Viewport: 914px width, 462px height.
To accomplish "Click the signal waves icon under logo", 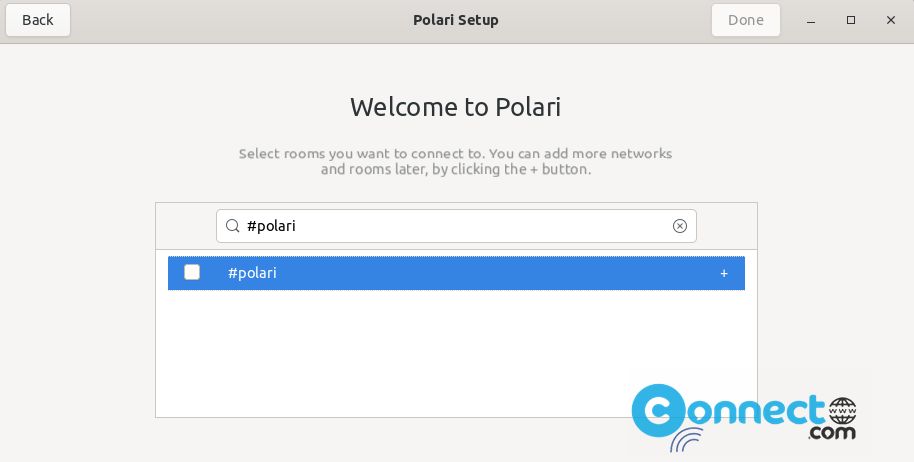I will tap(686, 440).
